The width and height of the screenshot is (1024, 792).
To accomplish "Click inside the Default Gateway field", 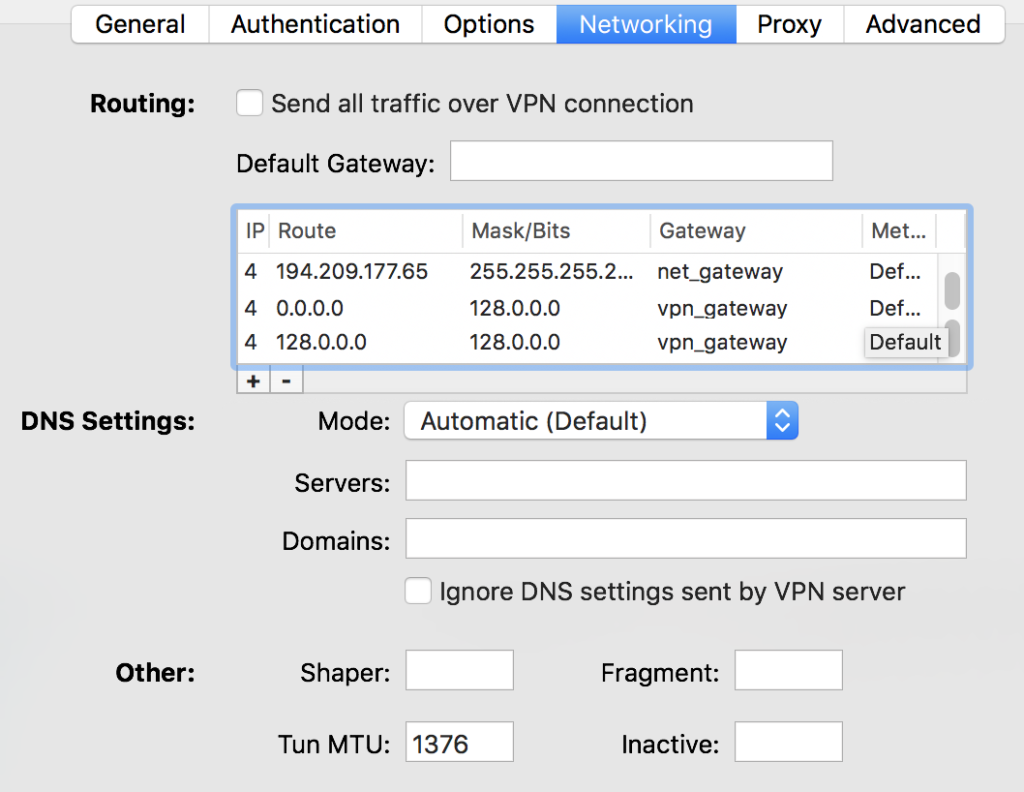I will tap(640, 160).
